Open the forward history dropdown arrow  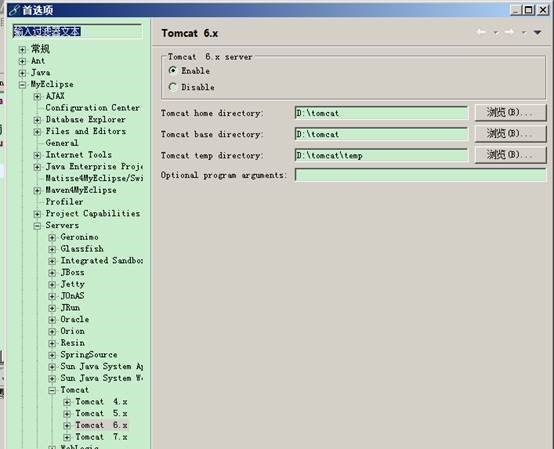[x=524, y=33]
